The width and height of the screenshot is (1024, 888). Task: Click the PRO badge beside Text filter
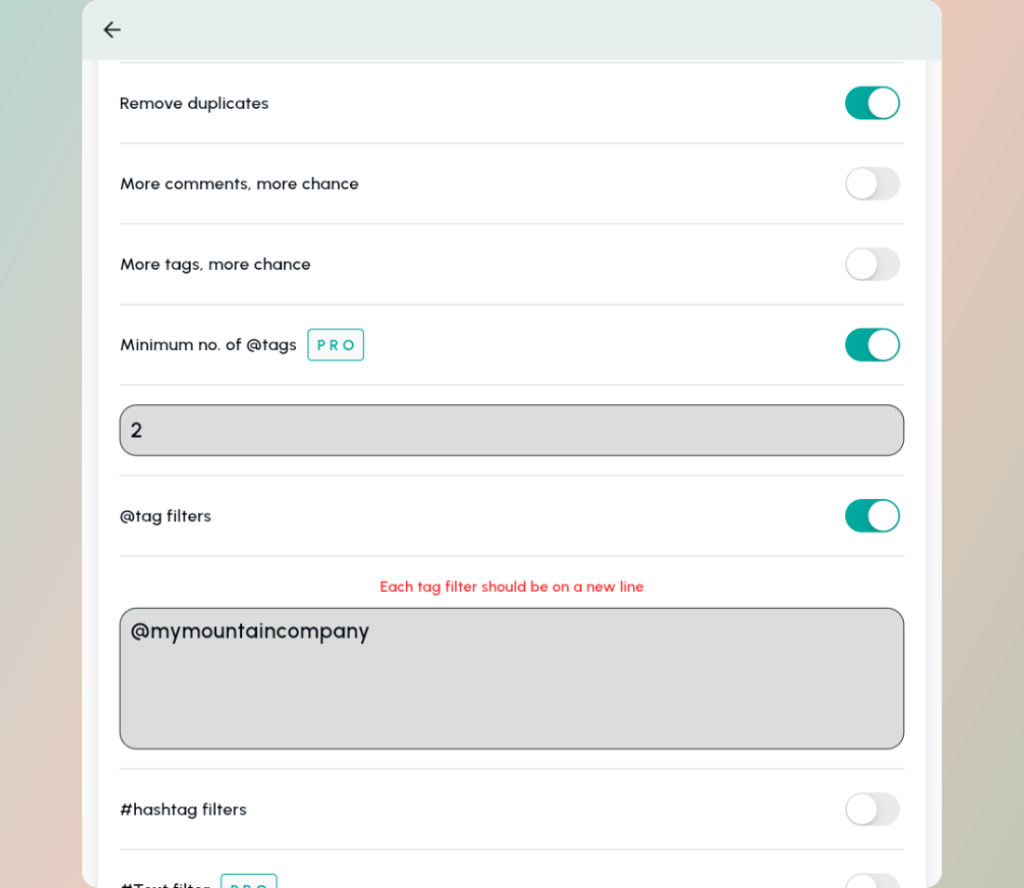tap(248, 882)
